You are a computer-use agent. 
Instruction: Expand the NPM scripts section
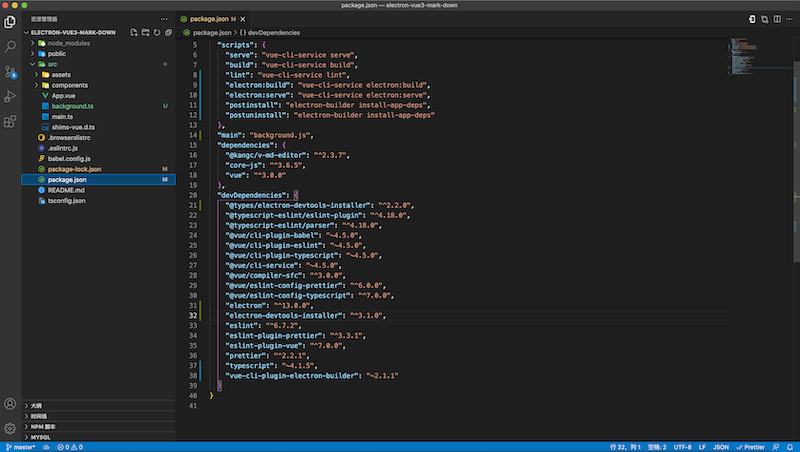[x=98, y=426]
